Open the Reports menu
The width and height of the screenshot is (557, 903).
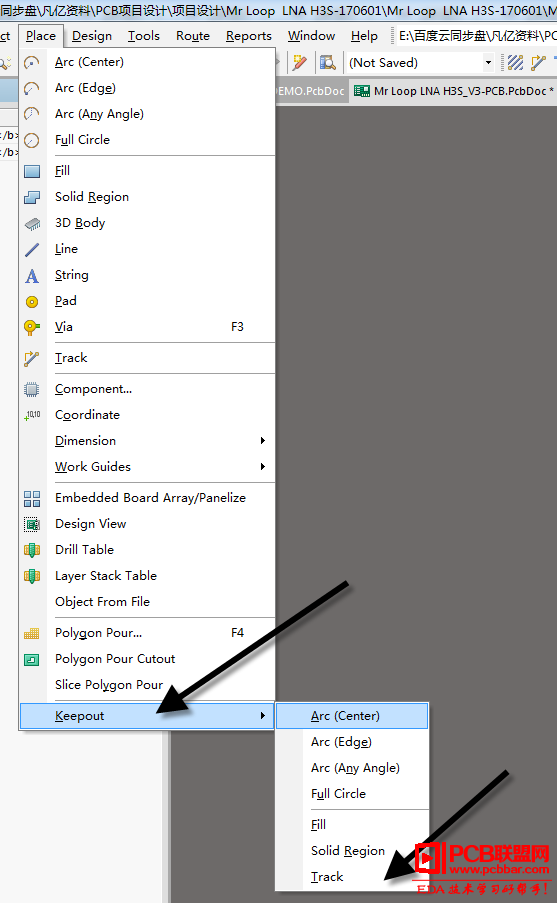(249, 36)
